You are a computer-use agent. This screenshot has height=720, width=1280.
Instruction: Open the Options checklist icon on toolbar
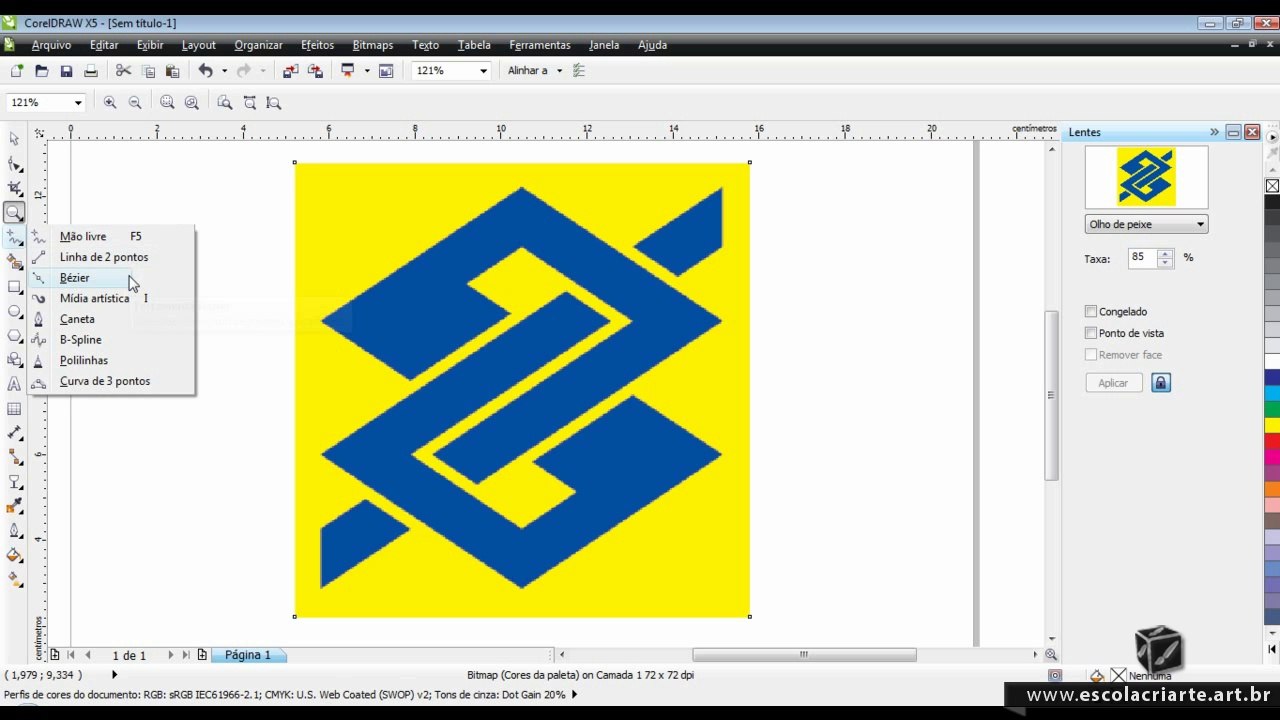[578, 71]
